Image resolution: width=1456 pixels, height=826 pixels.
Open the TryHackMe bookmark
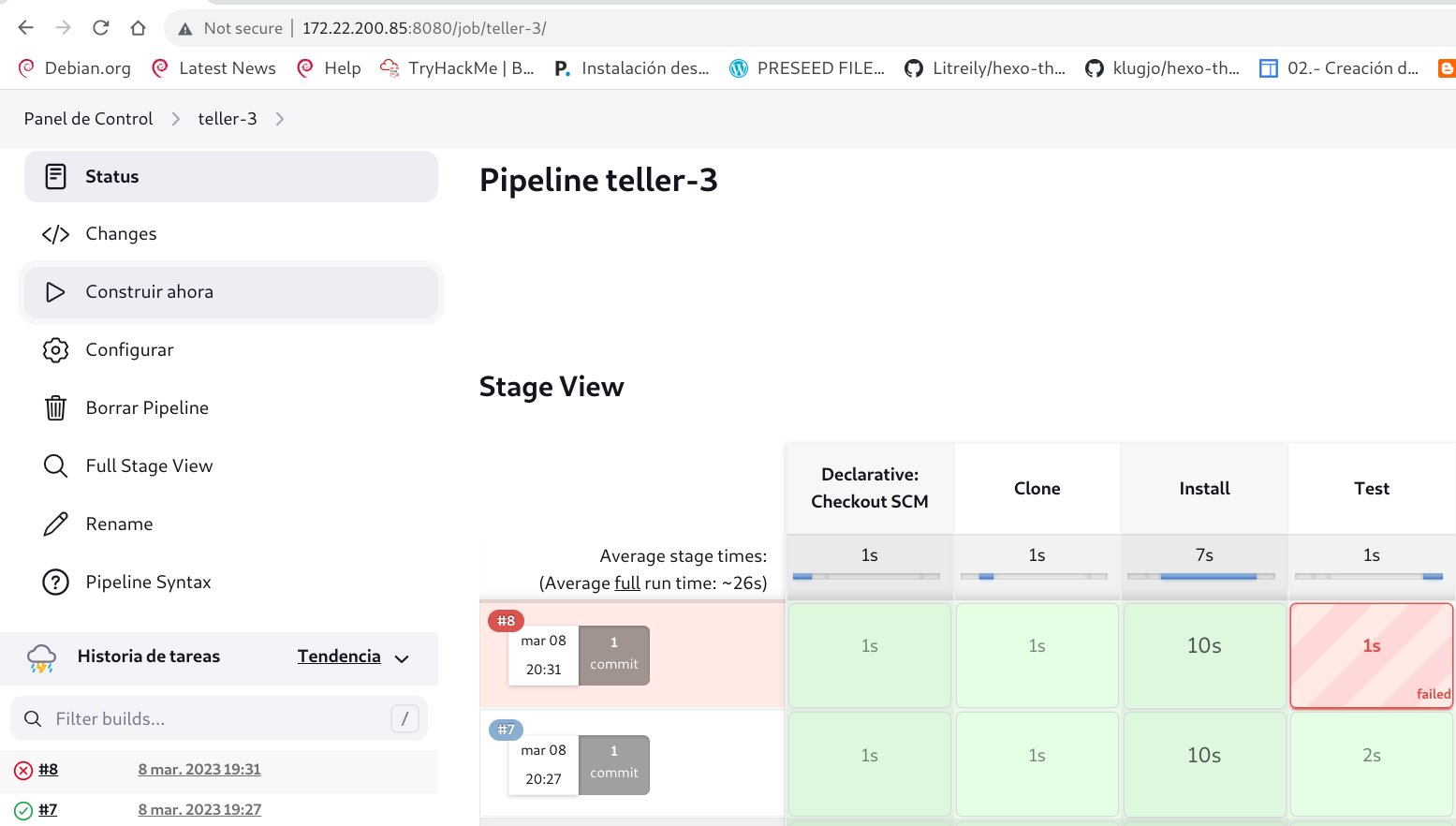(x=457, y=68)
